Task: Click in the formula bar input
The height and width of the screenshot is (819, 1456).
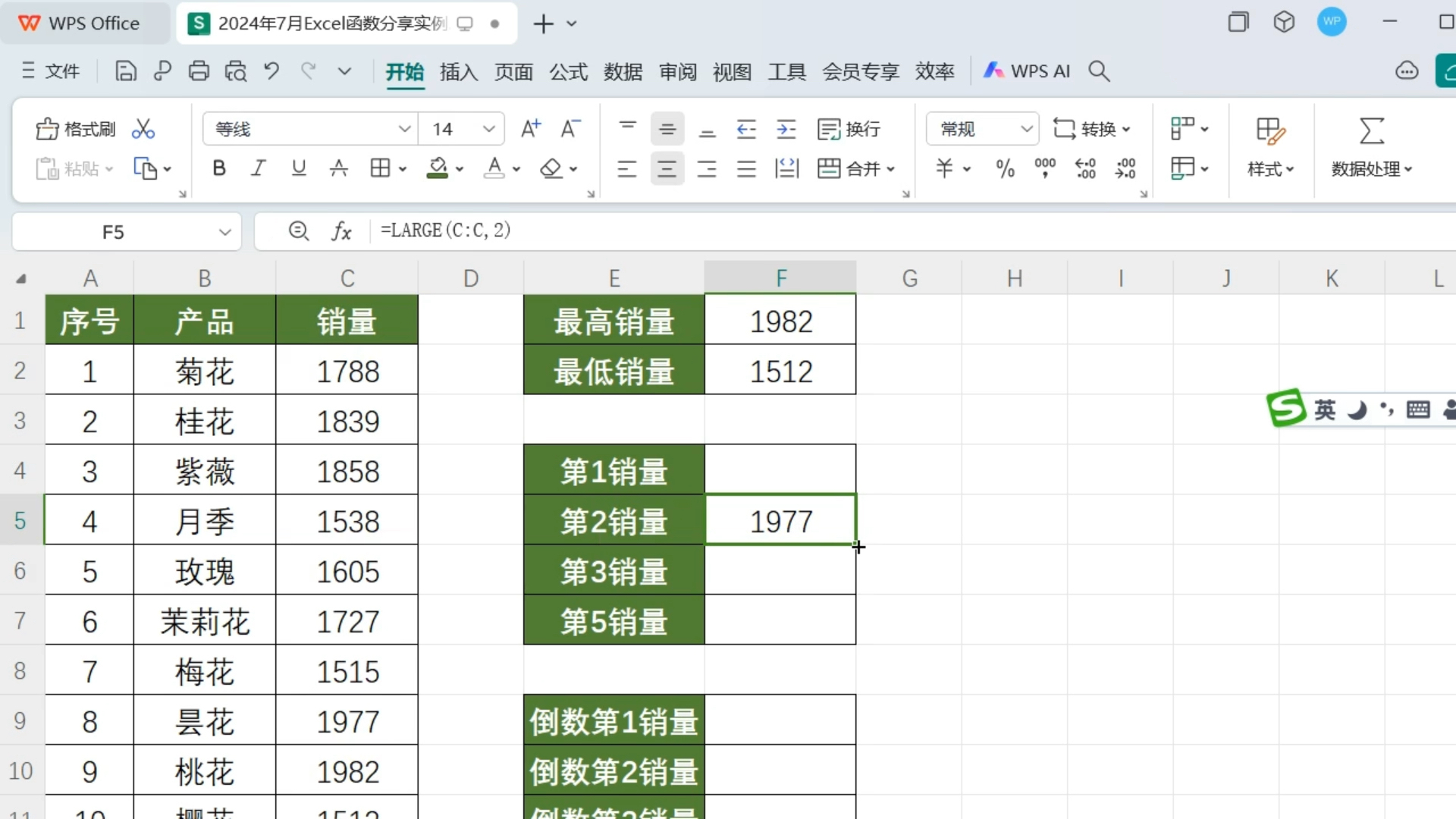Action: coord(914,231)
